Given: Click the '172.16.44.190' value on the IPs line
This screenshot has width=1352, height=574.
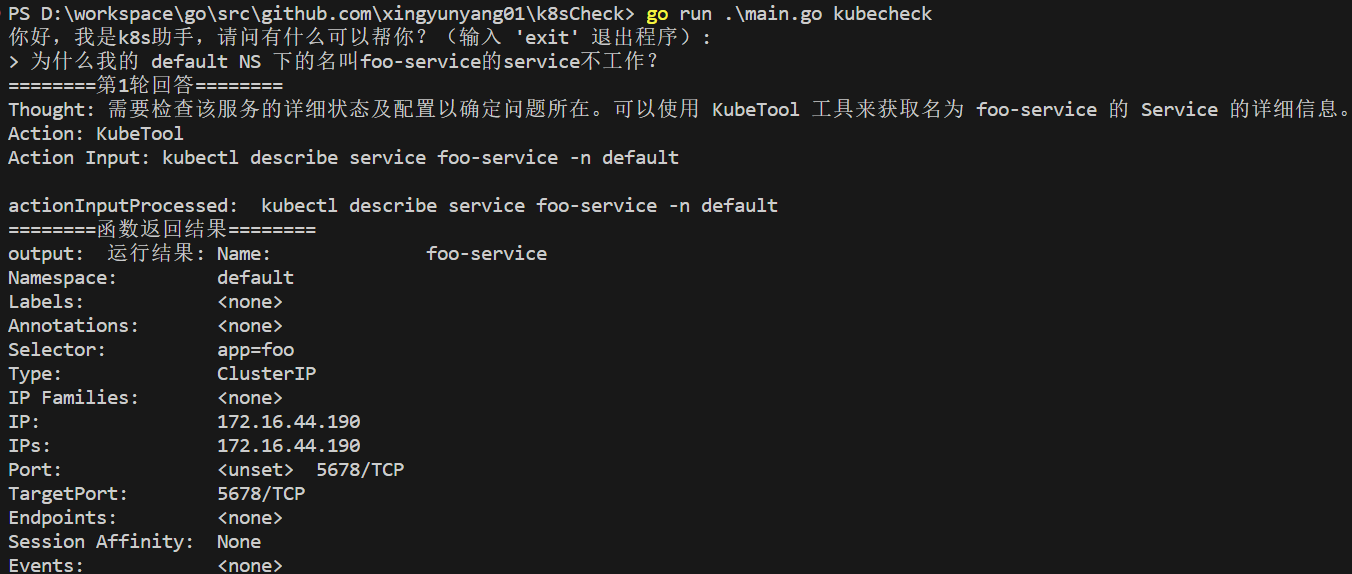Looking at the screenshot, I should [x=288, y=446].
